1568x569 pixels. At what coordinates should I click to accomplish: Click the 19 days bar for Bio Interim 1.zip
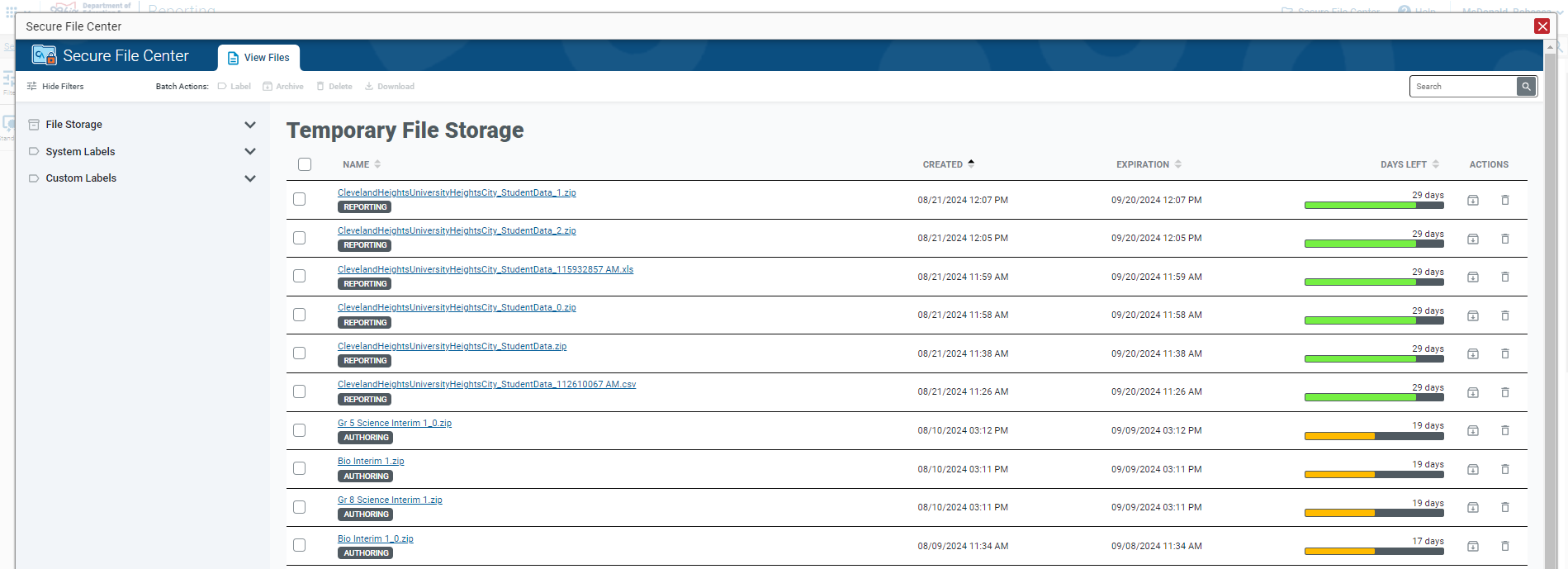click(x=1374, y=475)
